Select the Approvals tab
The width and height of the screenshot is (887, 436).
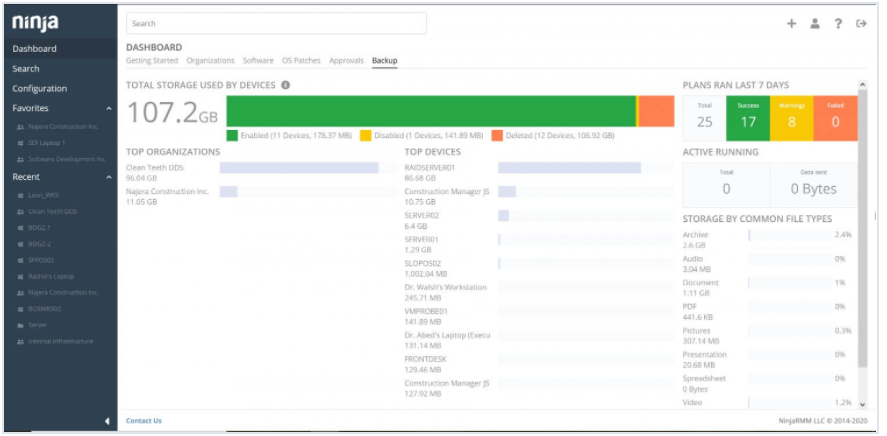[x=346, y=61]
